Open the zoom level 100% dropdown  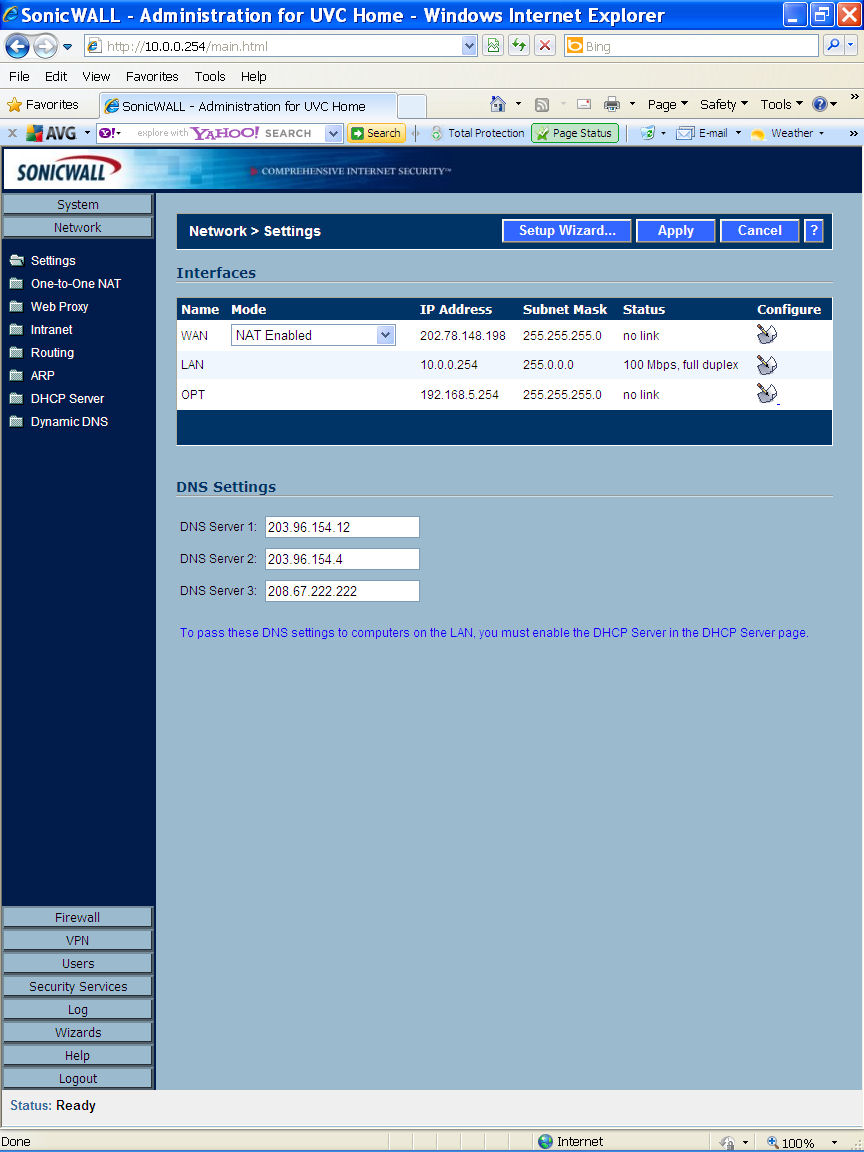pyautogui.click(x=834, y=1142)
